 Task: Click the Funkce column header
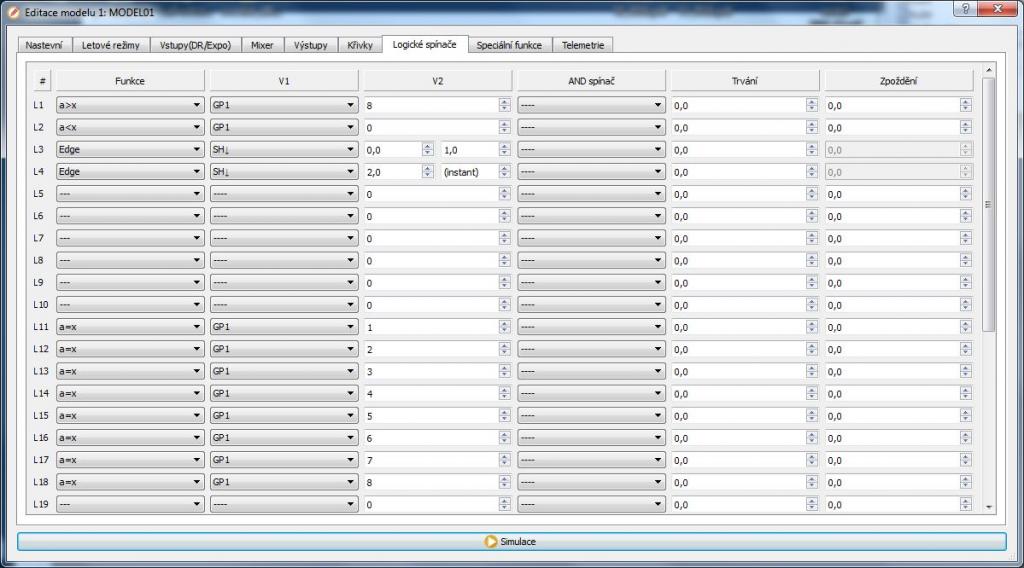[130, 81]
